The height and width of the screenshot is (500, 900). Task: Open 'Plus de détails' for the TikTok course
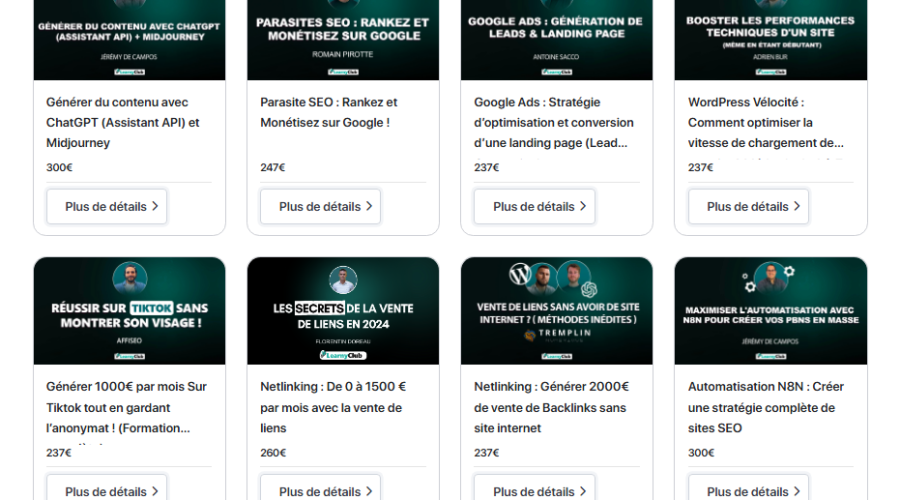tap(106, 491)
